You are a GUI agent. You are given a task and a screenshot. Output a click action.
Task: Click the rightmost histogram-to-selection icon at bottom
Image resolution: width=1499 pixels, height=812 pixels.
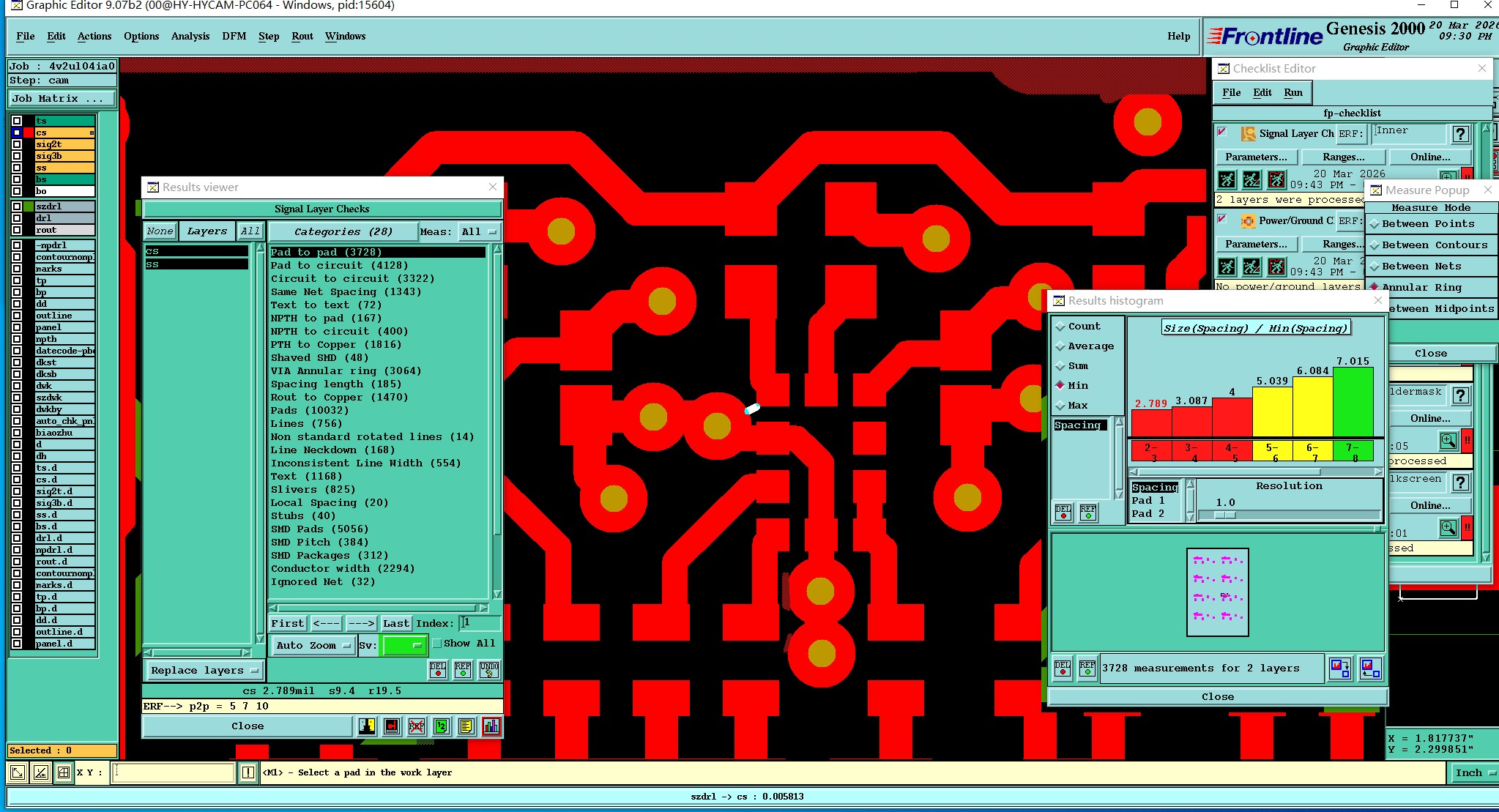click(1370, 668)
